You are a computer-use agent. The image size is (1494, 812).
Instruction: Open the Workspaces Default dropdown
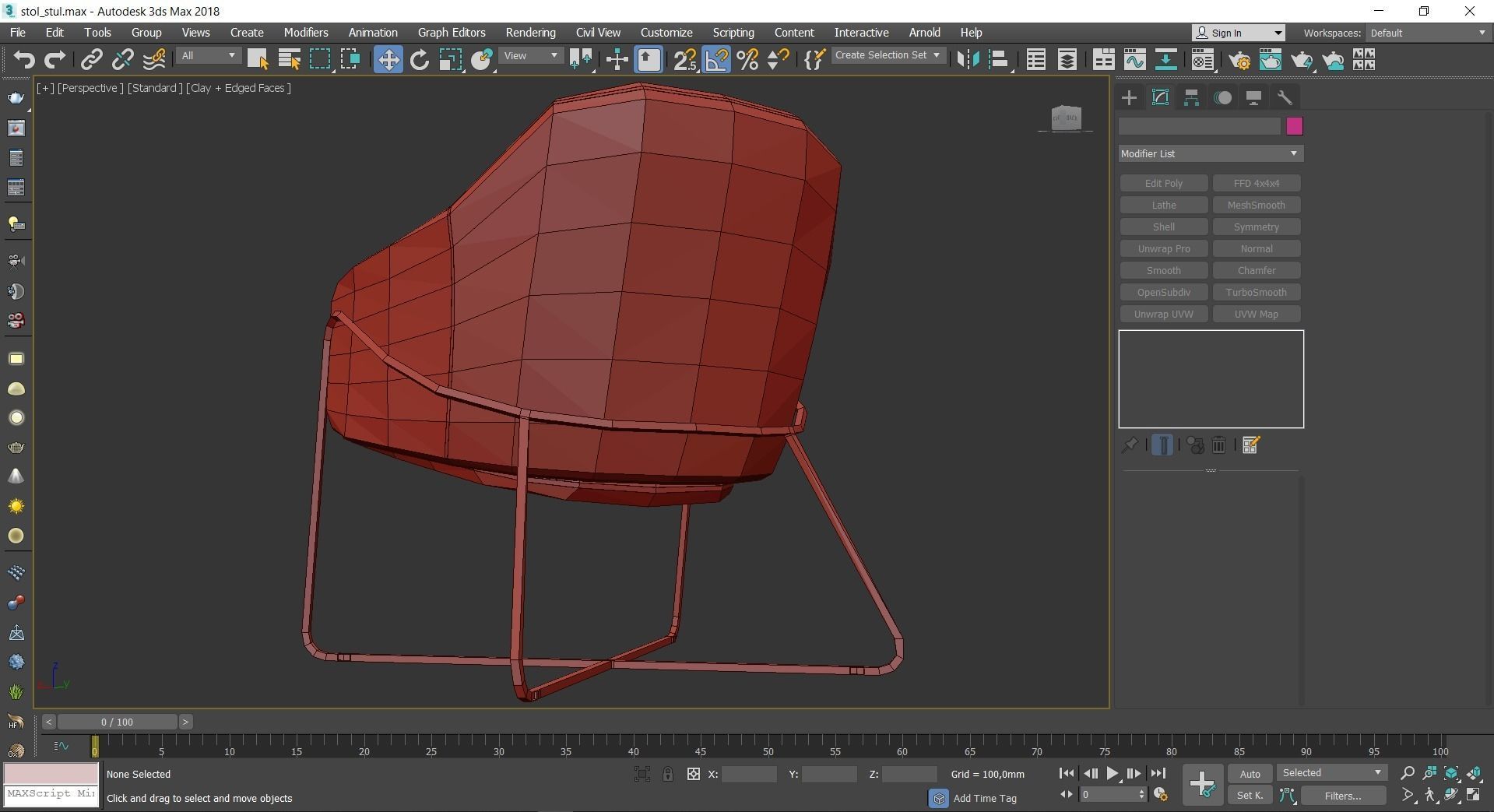pos(1429,33)
